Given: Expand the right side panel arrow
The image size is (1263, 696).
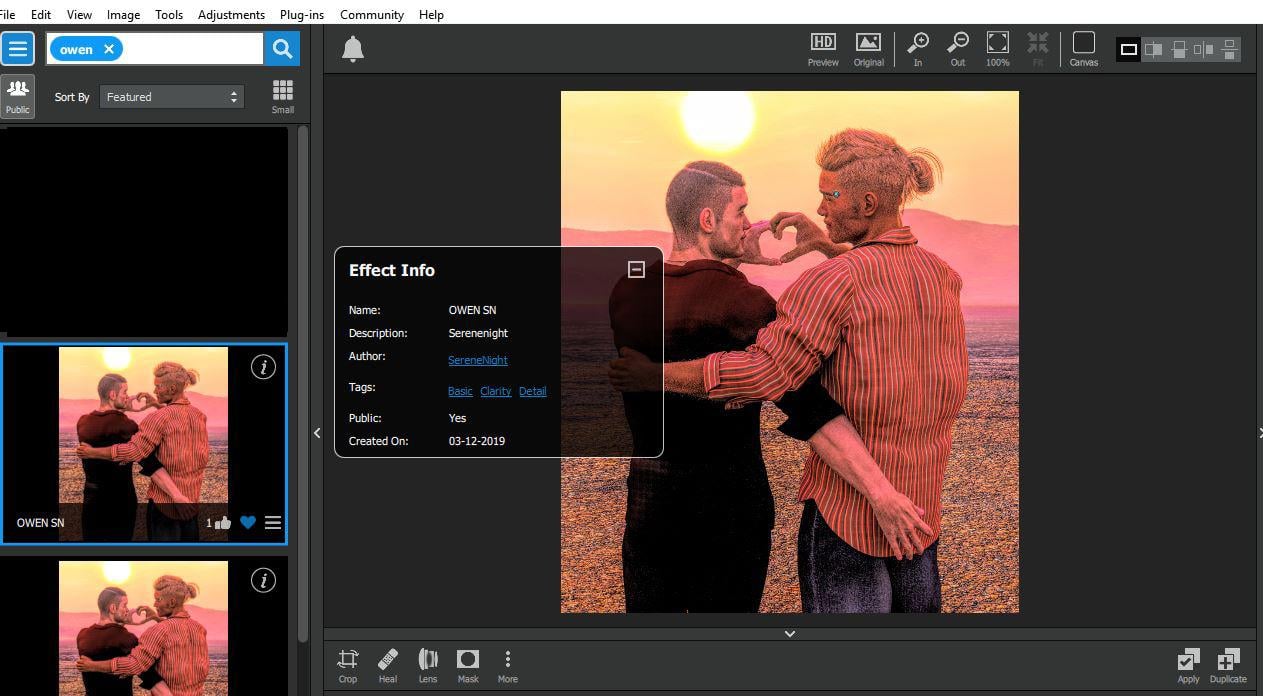Looking at the screenshot, I should click(1259, 433).
